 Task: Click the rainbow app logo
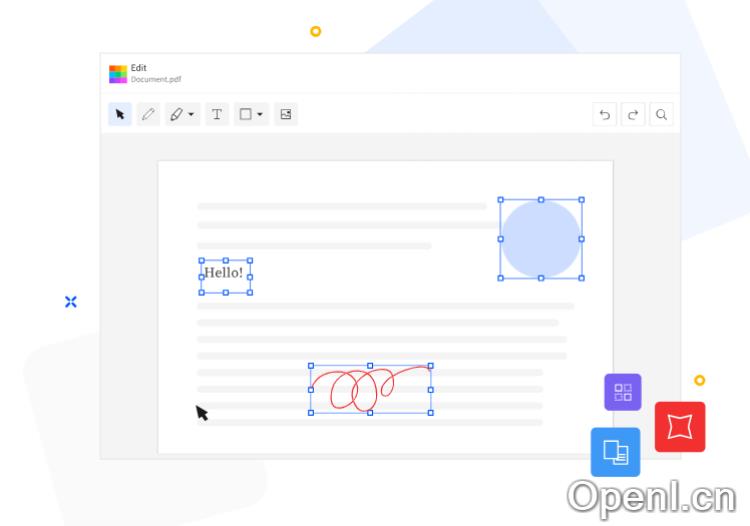coord(118,74)
